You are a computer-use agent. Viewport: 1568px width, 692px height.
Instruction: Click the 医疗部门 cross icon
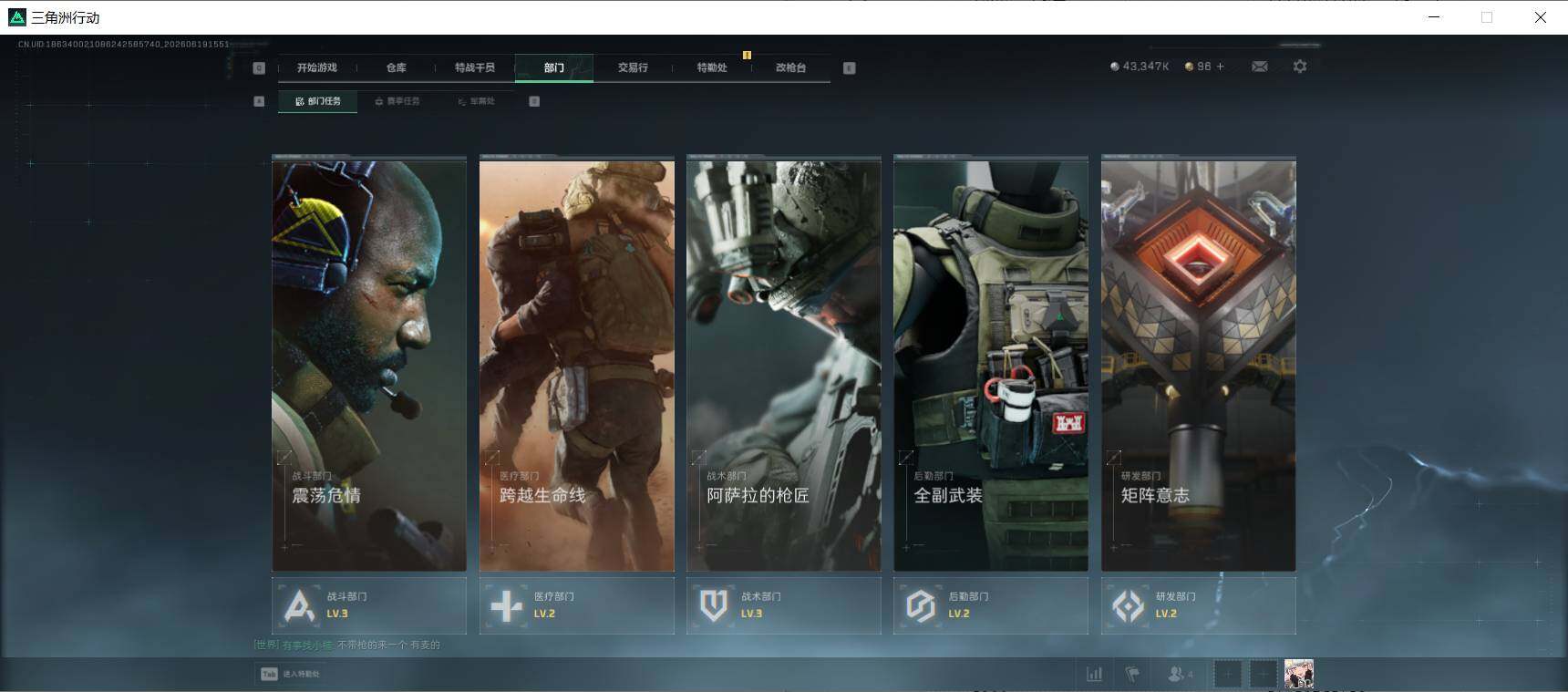506,605
